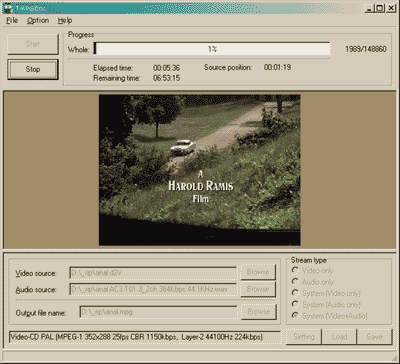Click the video preview frame
Screen dimensions: 400x364
coord(200,170)
